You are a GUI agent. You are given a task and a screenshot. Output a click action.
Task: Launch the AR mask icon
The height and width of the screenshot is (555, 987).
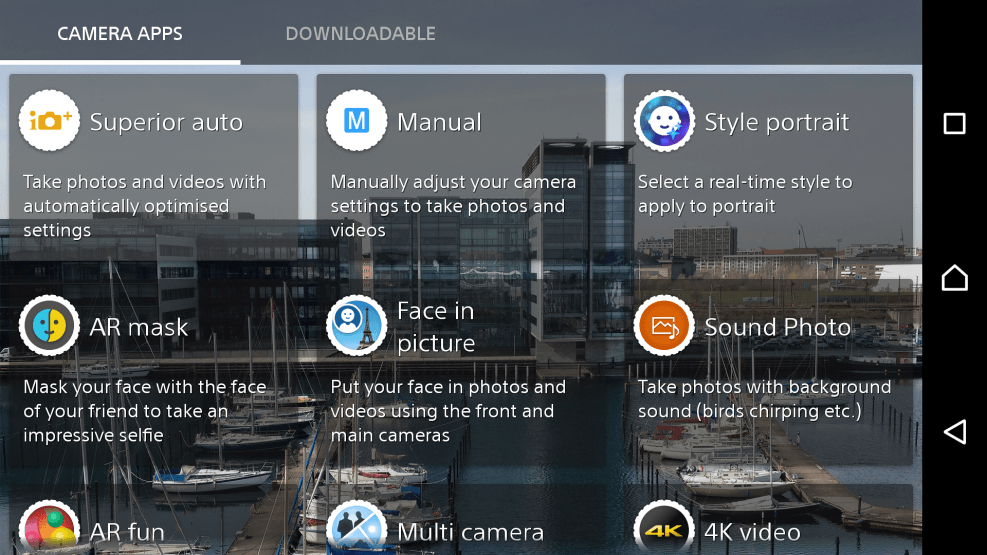tap(49, 326)
